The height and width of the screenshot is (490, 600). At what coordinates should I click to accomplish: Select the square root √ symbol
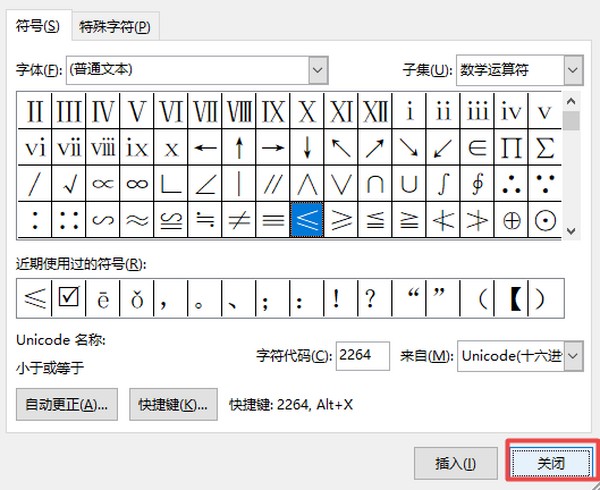tap(69, 184)
